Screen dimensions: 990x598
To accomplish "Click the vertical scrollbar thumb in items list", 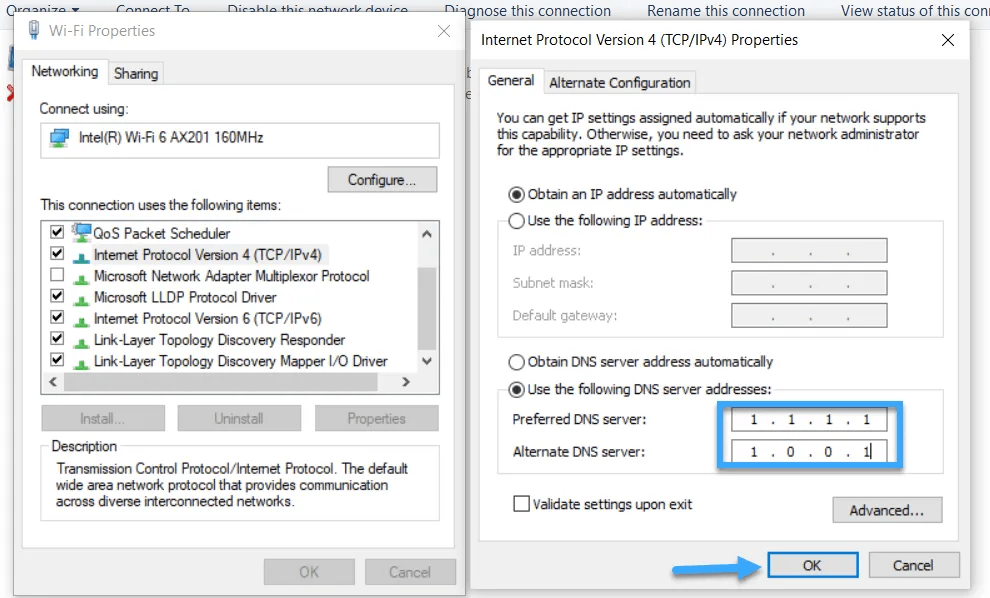I will click(x=427, y=308).
